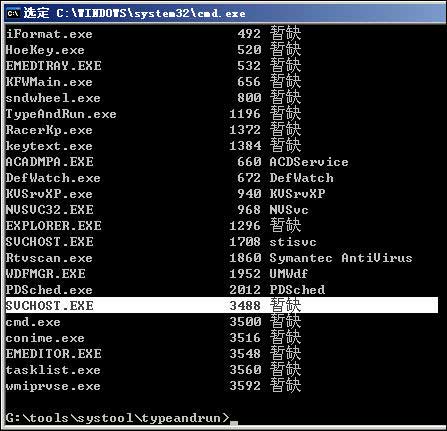This screenshot has width=447, height=431.
Task: Click the cmd.exe window title text
Action: pos(134,13)
